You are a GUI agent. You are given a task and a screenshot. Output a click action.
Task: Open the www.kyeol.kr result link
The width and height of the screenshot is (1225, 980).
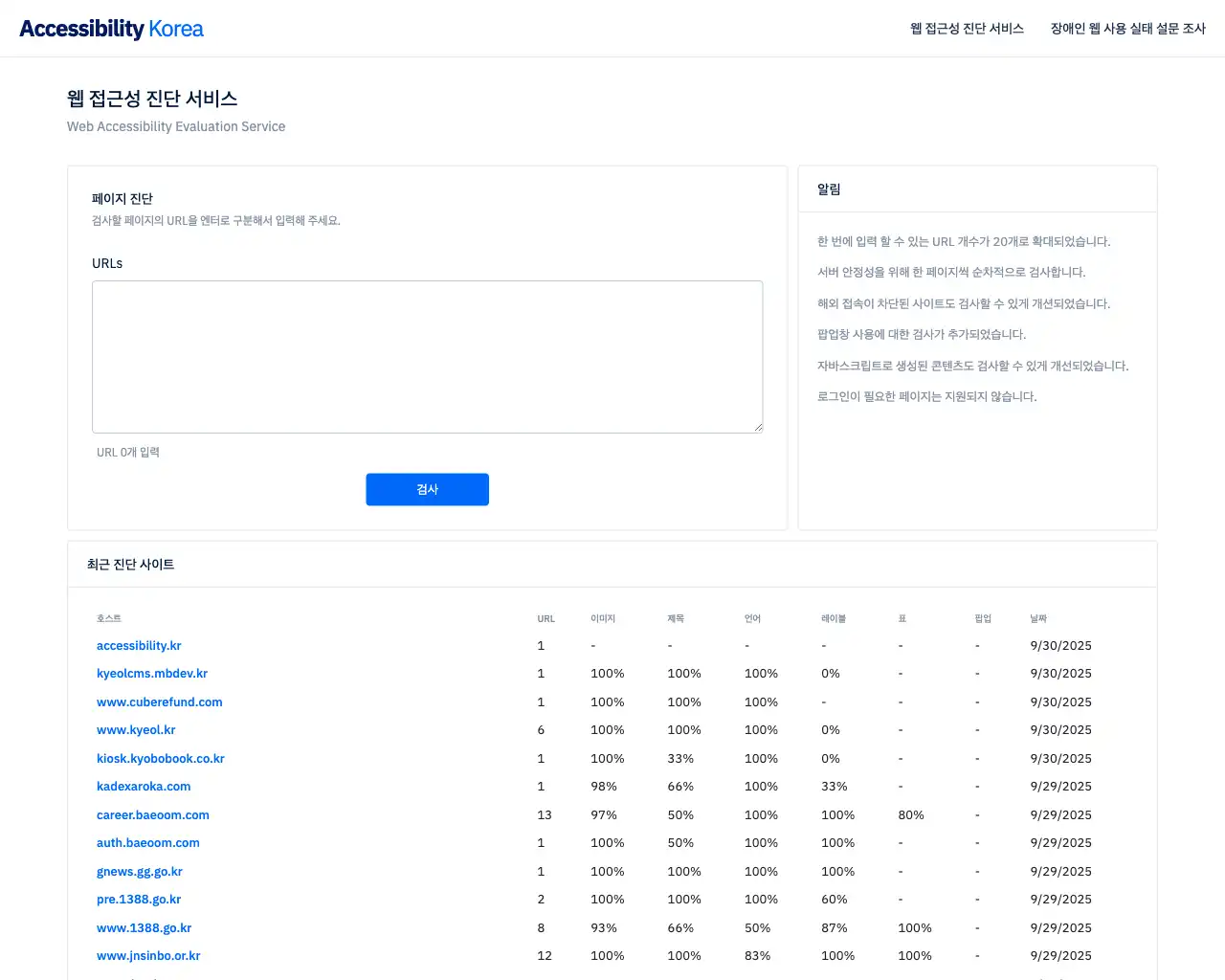click(x=136, y=729)
